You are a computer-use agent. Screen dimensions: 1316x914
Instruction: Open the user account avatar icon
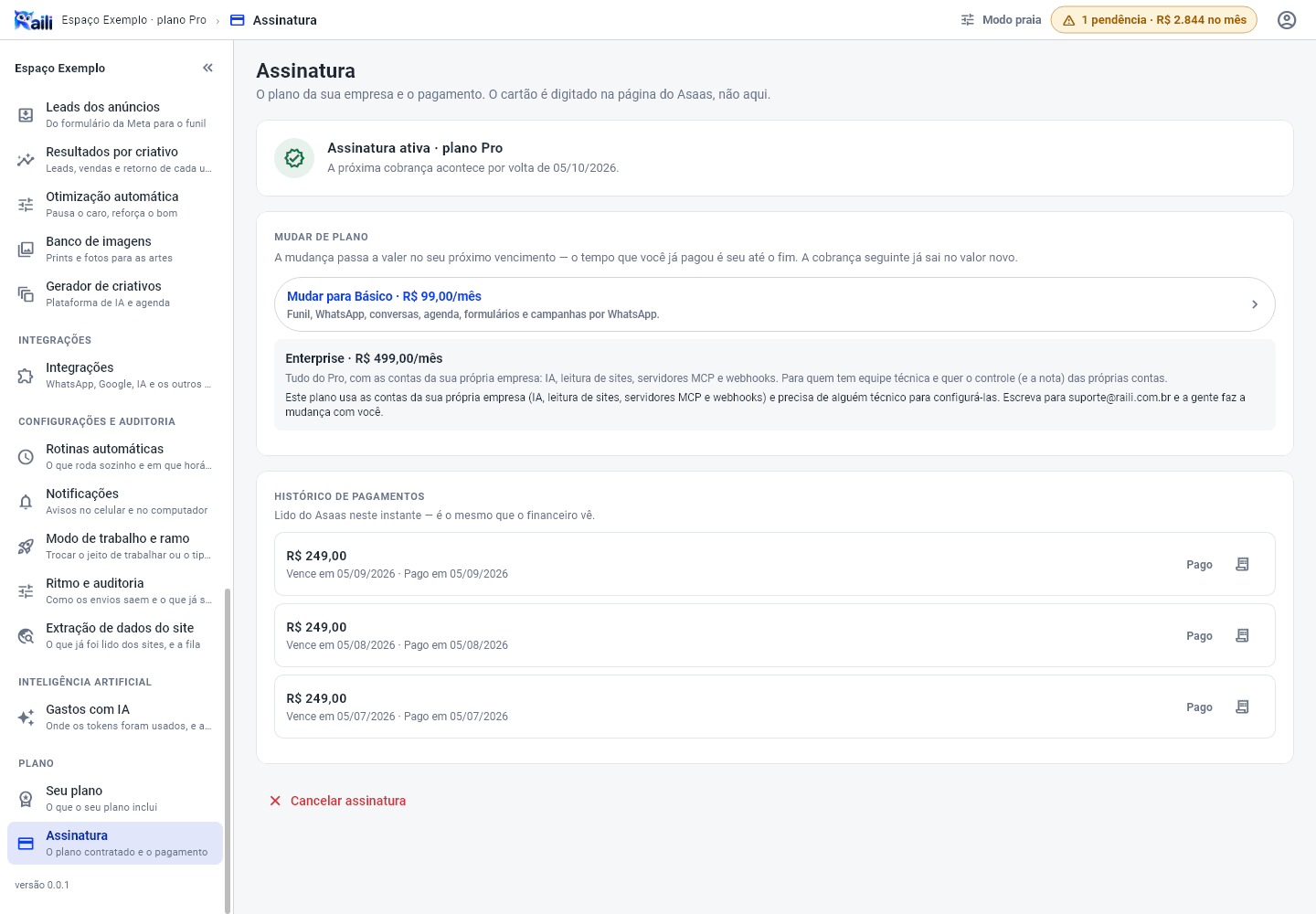pyautogui.click(x=1287, y=20)
